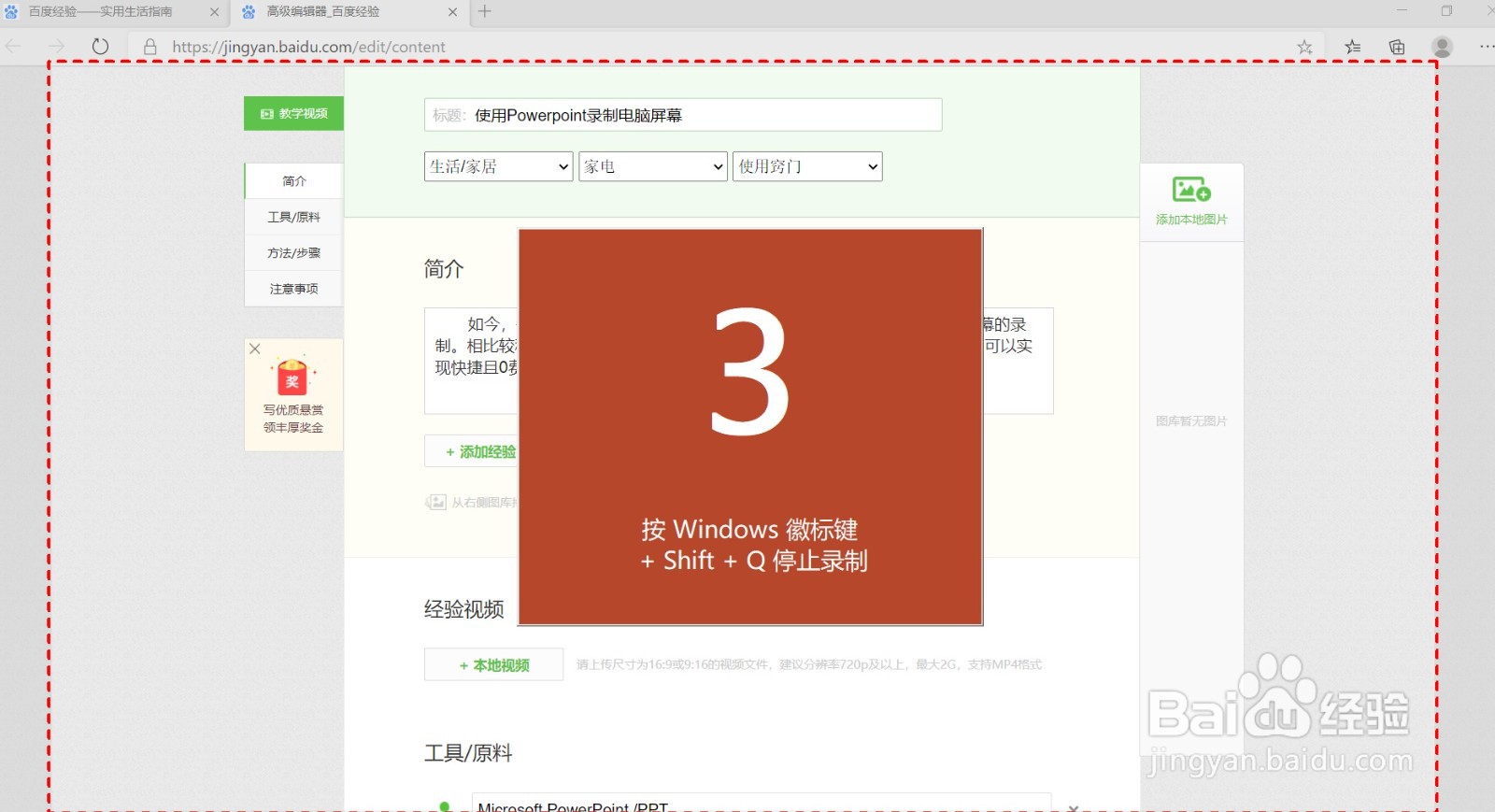Jump to 方法/步骤 section in sidebar
The height and width of the screenshot is (812, 1495).
[x=293, y=252]
